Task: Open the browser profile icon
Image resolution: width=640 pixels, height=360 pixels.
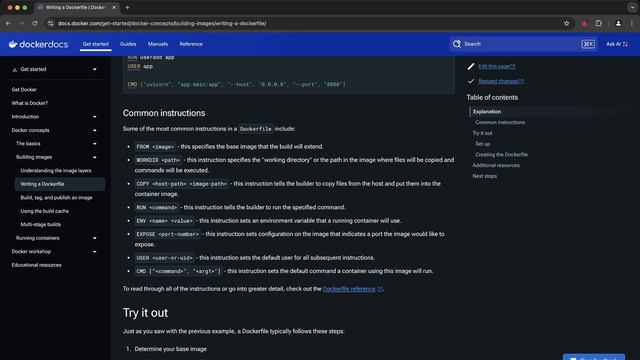Action: [x=618, y=24]
